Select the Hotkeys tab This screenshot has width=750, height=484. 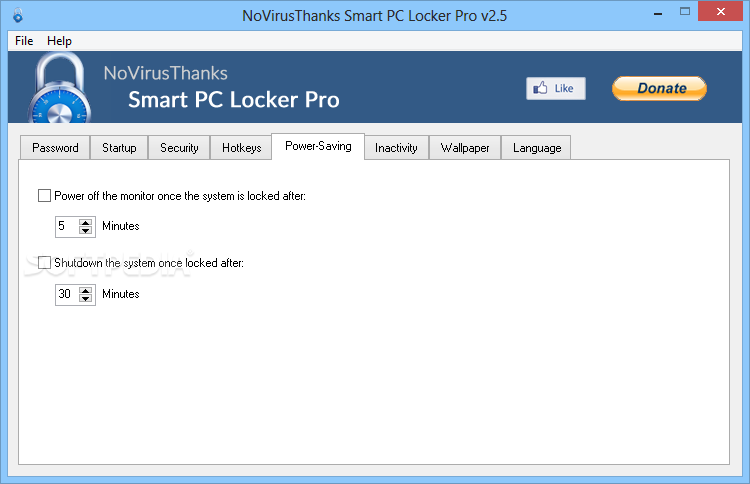tap(241, 148)
